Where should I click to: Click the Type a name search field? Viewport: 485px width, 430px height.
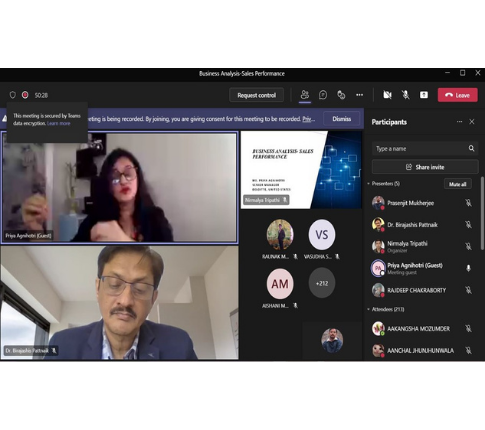pyautogui.click(x=425, y=148)
